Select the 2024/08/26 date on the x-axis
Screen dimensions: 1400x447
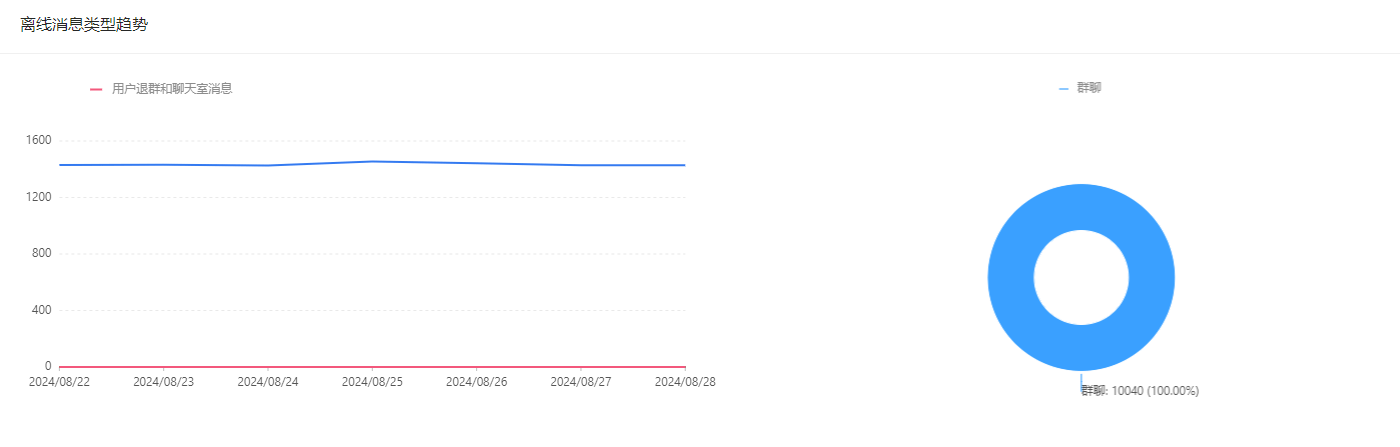coord(476,382)
